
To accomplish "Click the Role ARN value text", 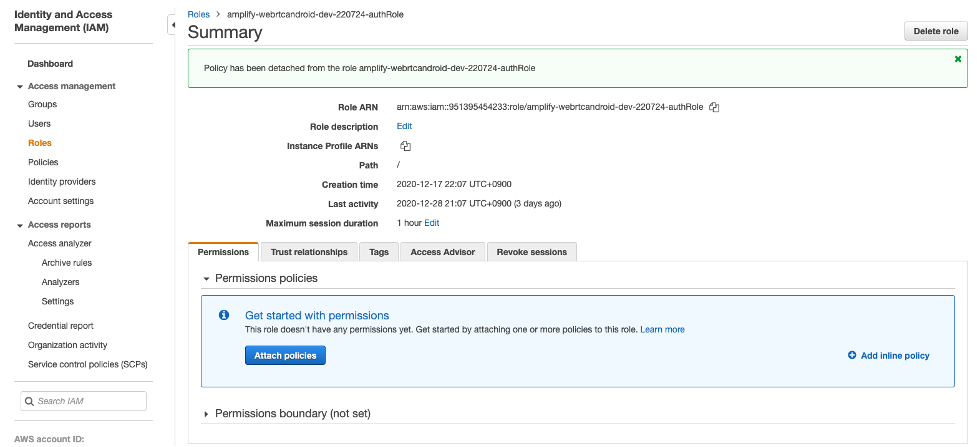I will (550, 107).
